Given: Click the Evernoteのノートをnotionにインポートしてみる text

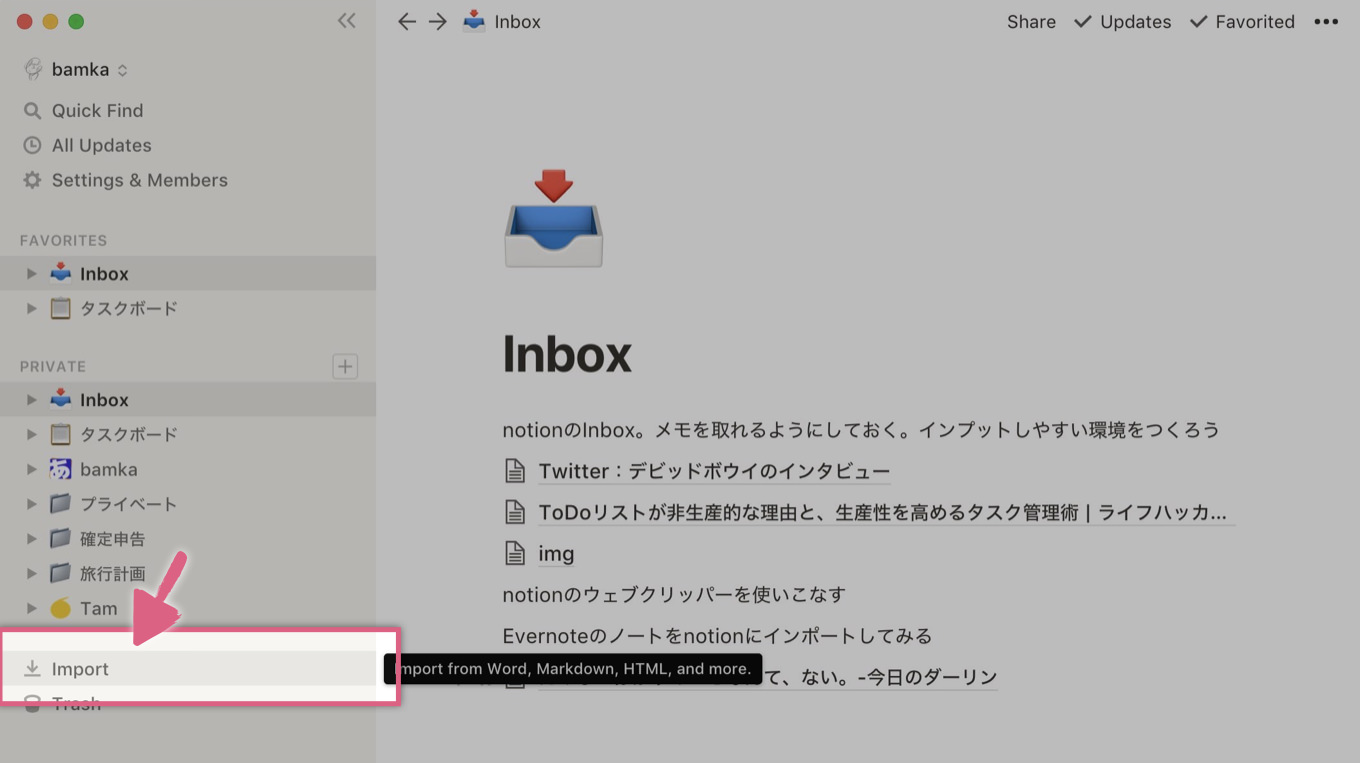Looking at the screenshot, I should pos(717,636).
